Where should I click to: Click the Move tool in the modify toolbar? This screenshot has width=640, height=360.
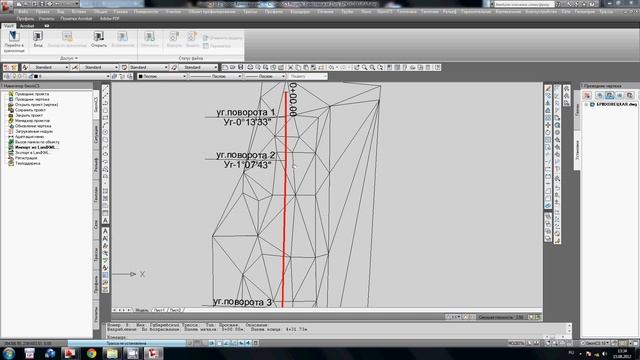pos(548,125)
